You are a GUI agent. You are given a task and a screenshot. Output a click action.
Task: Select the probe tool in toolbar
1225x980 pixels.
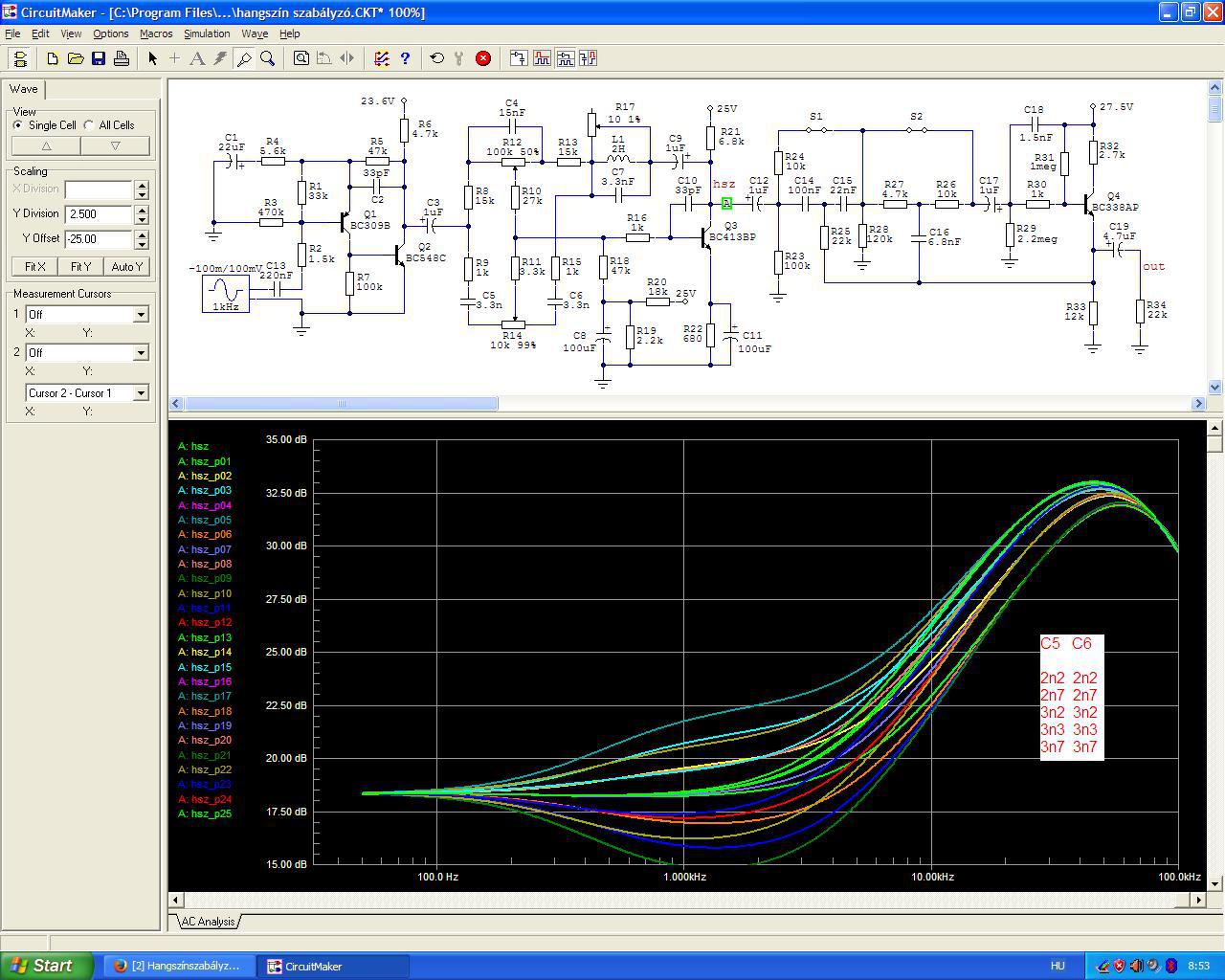(244, 58)
